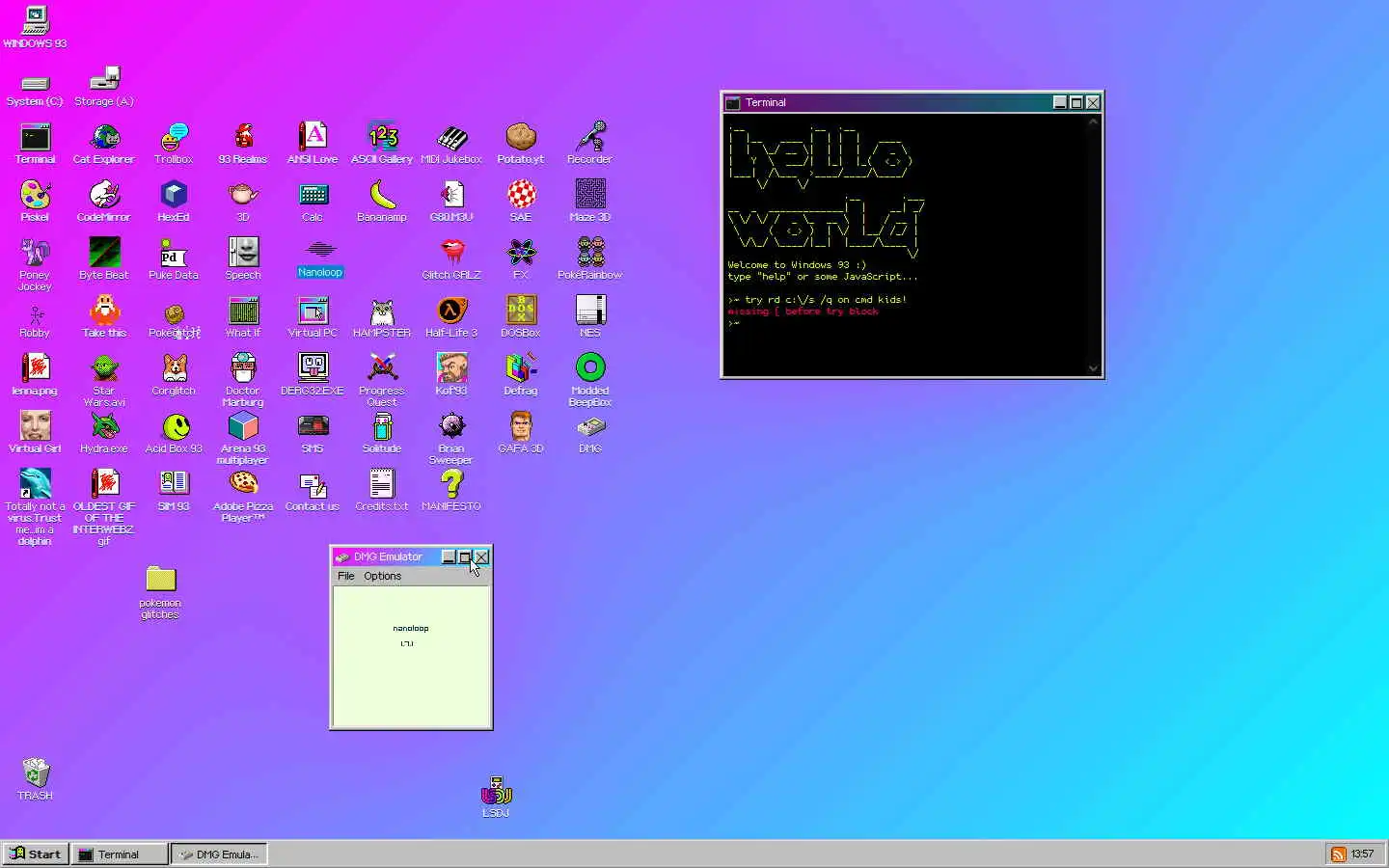The height and width of the screenshot is (868, 1389).
Task: Open the TRASH recycle bin
Action: (x=35, y=780)
